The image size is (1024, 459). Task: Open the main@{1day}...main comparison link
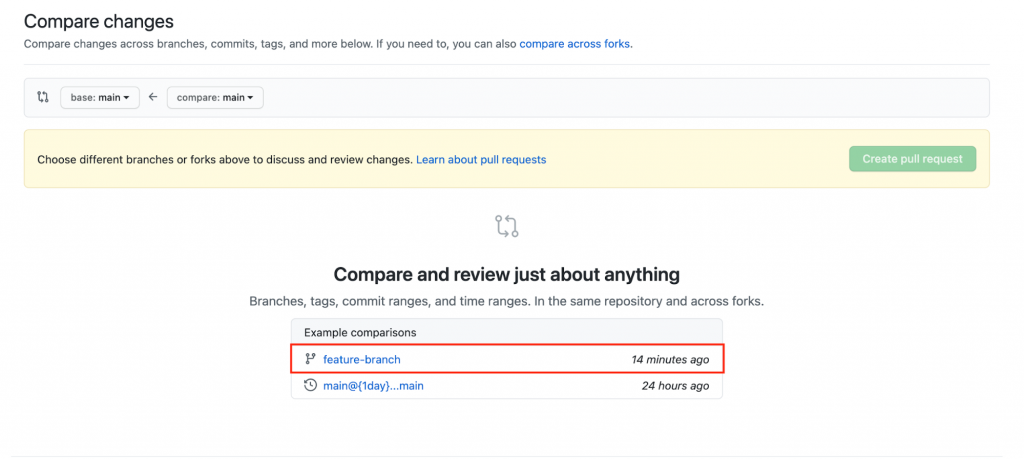click(373, 385)
